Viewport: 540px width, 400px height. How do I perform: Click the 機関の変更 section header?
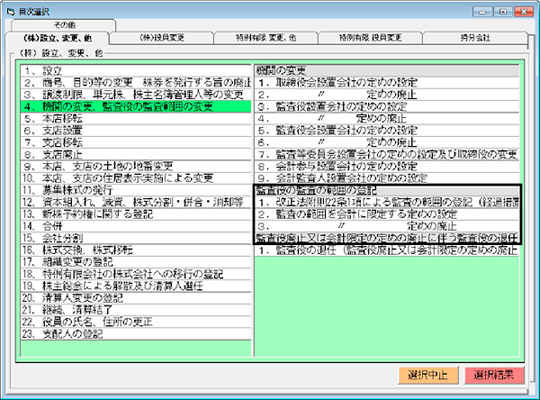pyautogui.click(x=387, y=71)
